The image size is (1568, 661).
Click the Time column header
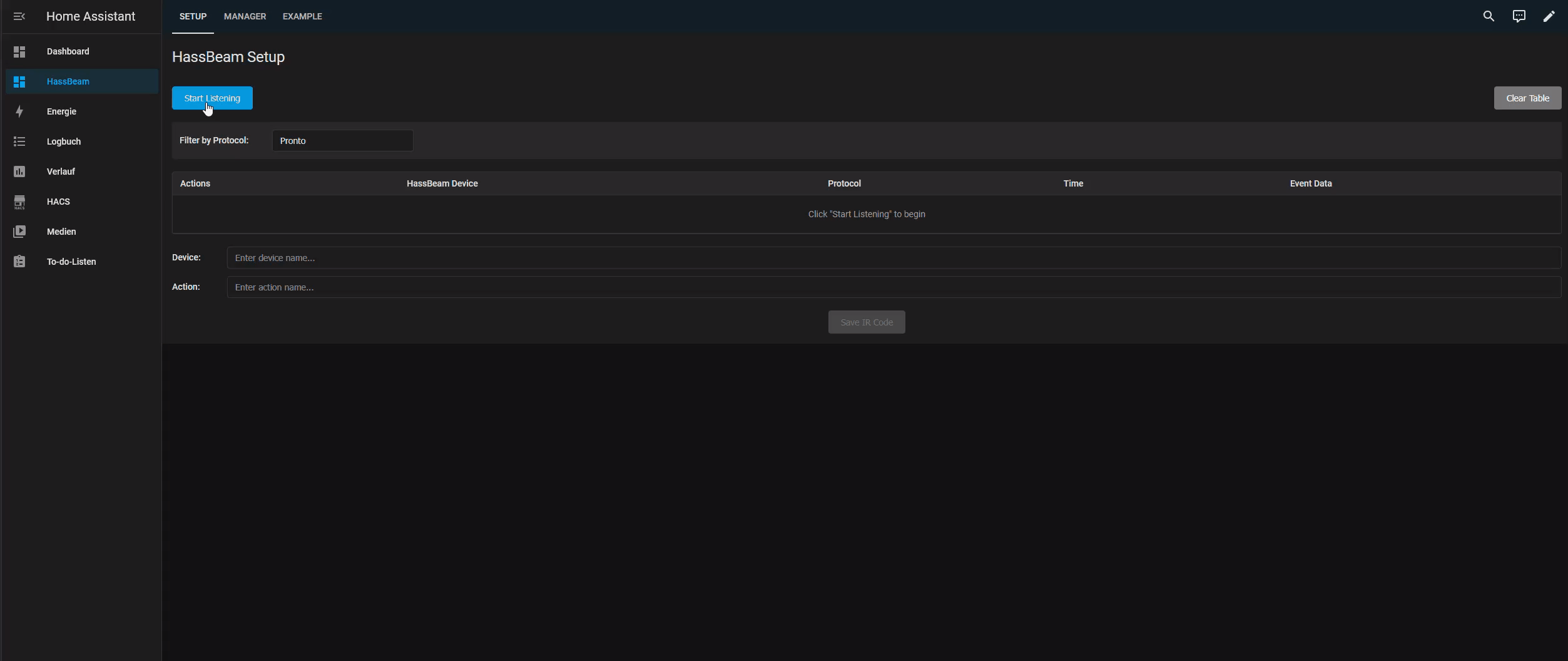pos(1073,183)
